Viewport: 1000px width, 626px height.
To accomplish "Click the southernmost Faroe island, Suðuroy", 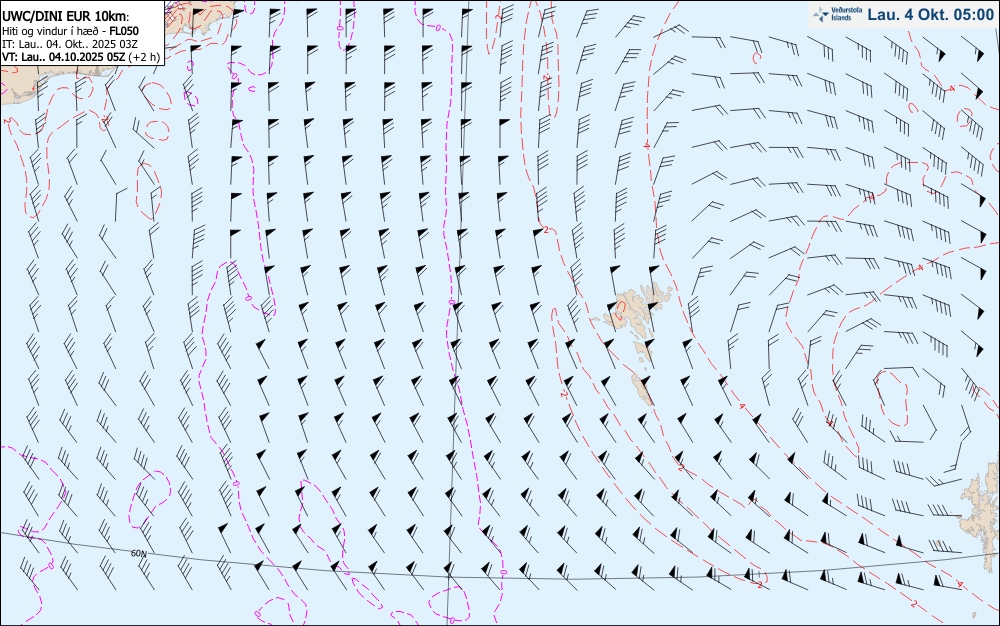I will click(643, 390).
